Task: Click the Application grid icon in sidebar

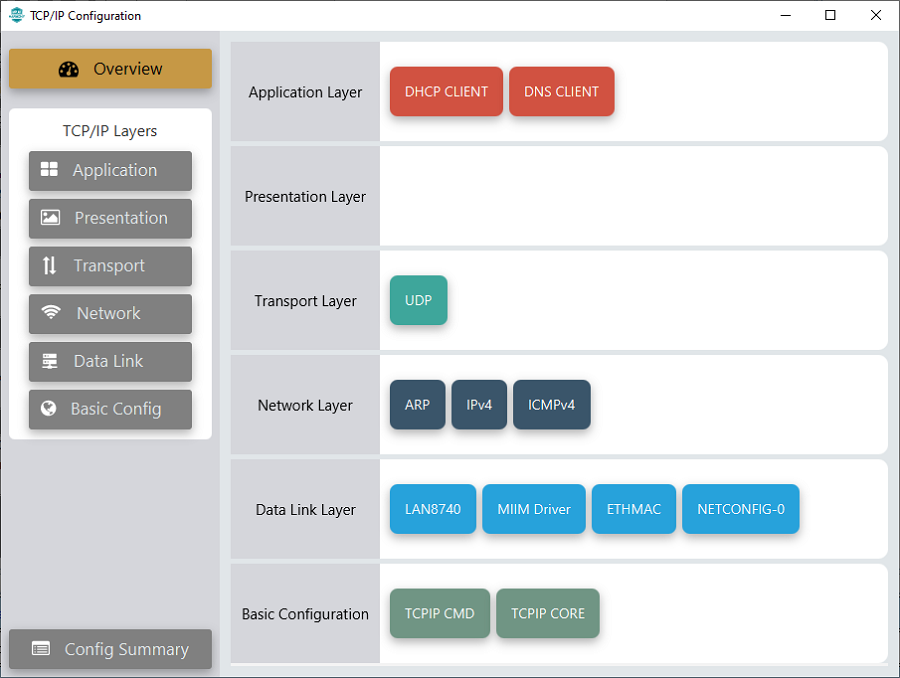Action: pyautogui.click(x=49, y=170)
